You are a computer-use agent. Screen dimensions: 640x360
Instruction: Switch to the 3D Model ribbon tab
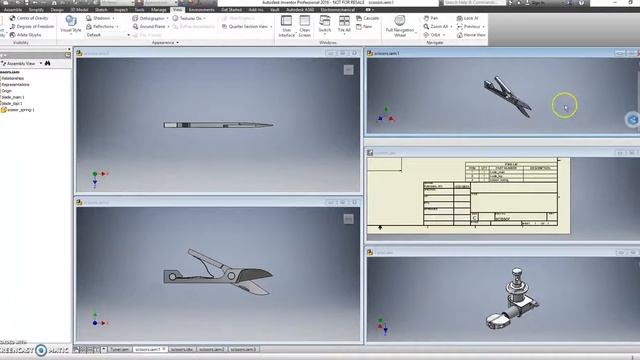(x=79, y=9)
